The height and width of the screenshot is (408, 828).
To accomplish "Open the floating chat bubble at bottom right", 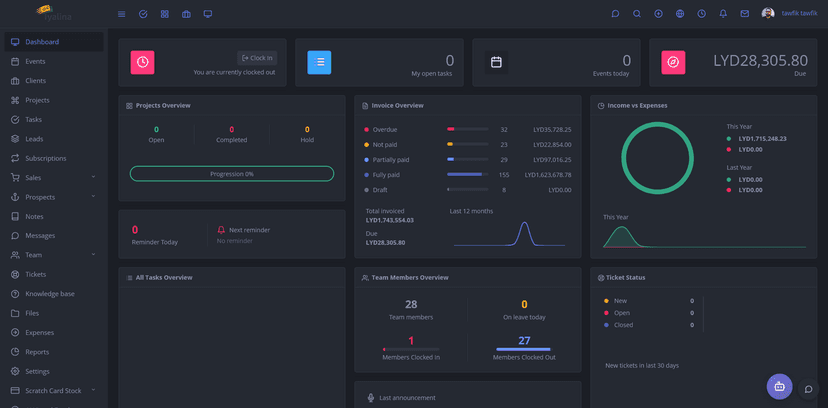I will click(808, 390).
